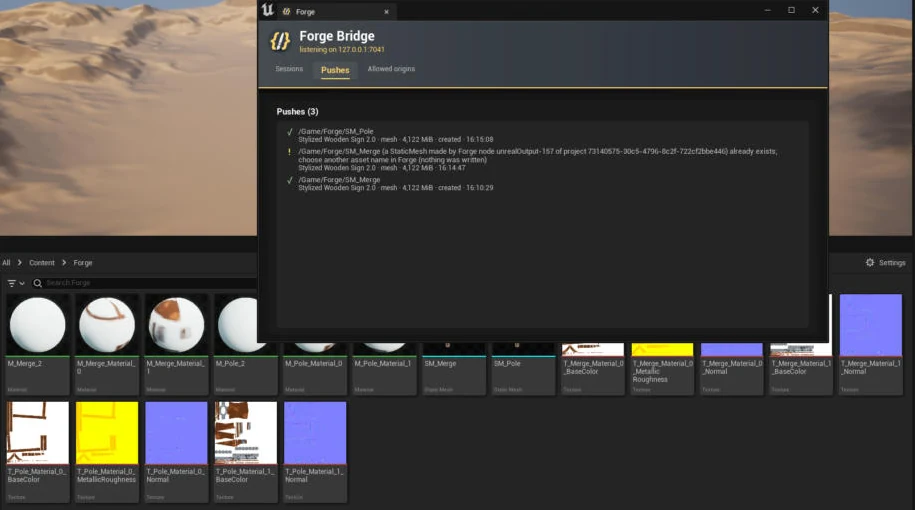Screen dimensions: 915x510
Task: Click the search magnifier icon
Action: tap(37, 283)
